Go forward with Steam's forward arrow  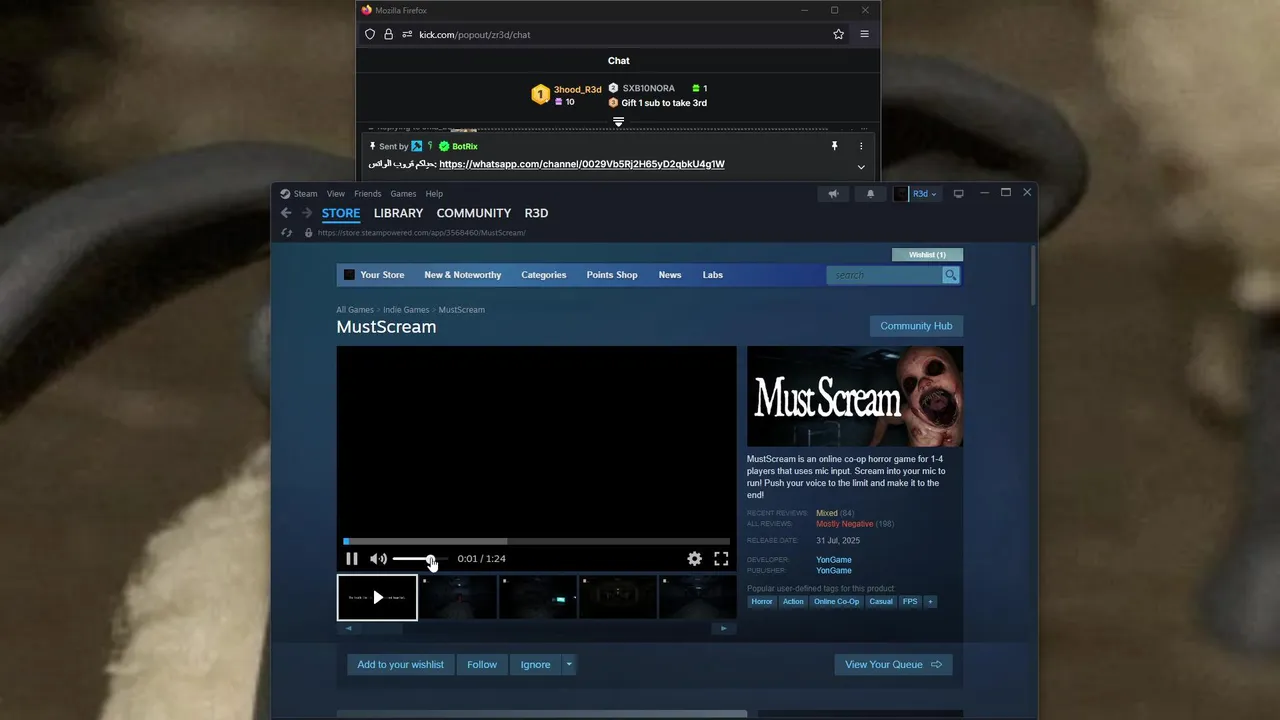pyautogui.click(x=307, y=213)
